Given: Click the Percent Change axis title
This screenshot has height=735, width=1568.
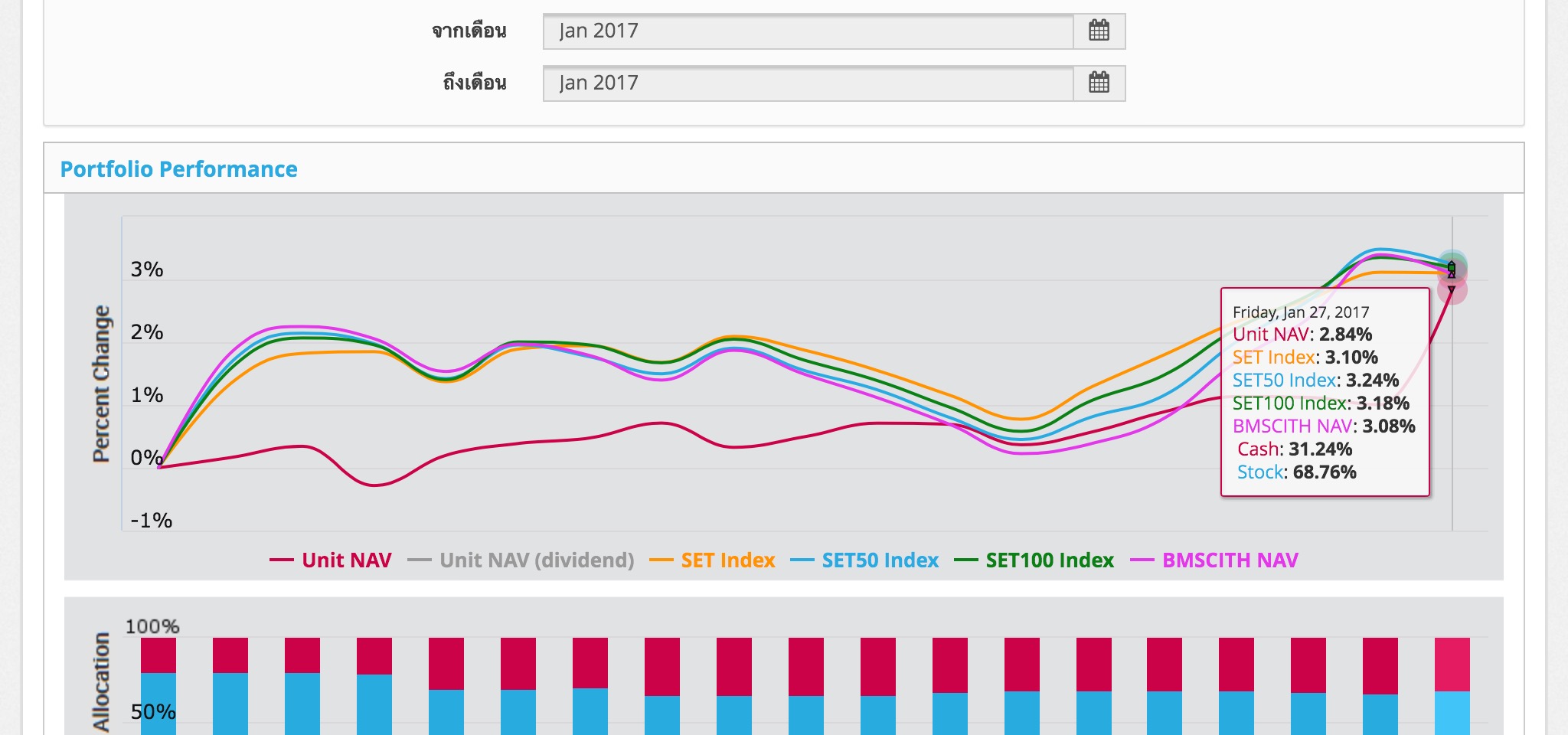Looking at the screenshot, I should click(101, 384).
